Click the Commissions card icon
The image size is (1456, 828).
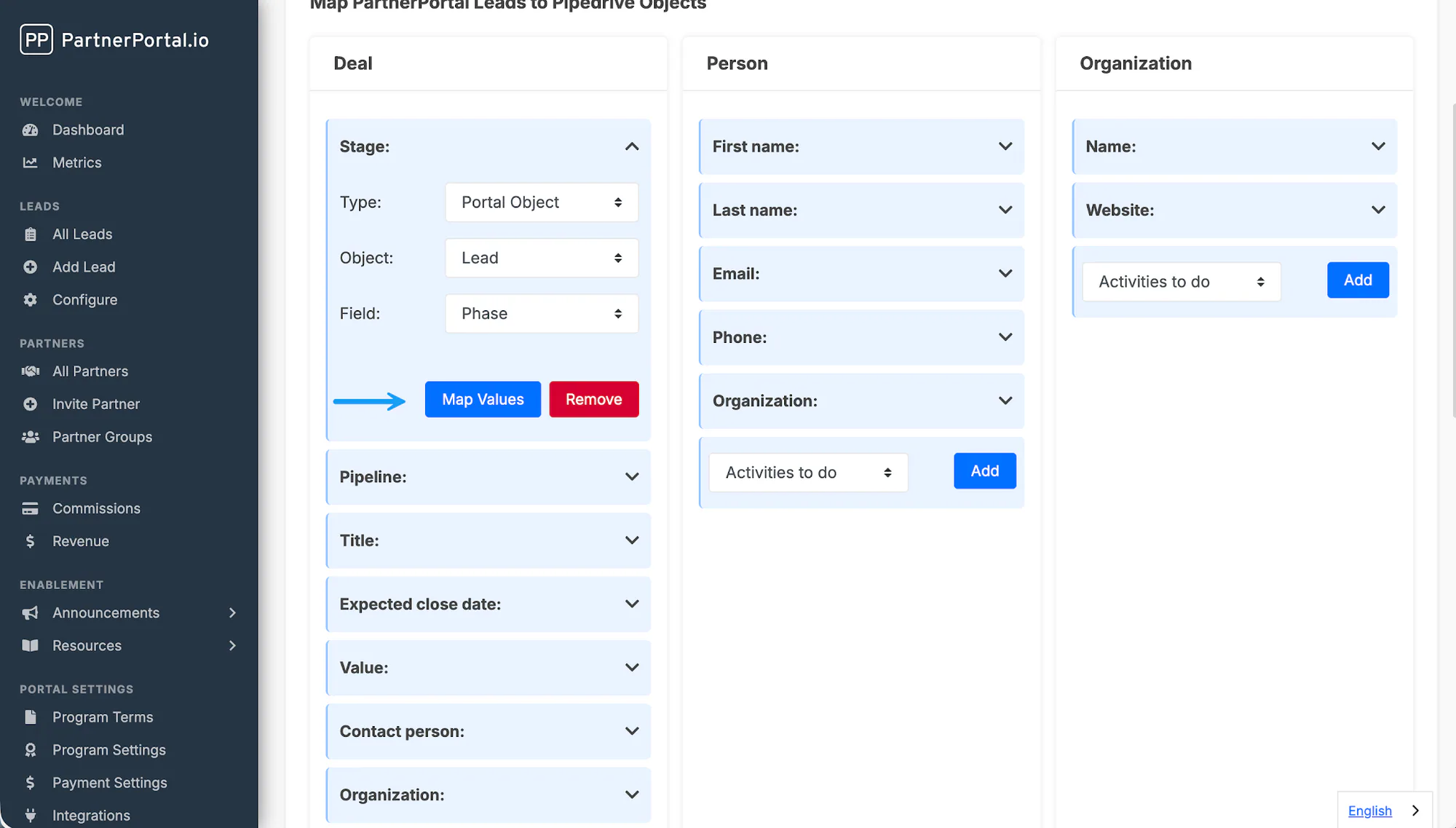tap(30, 508)
